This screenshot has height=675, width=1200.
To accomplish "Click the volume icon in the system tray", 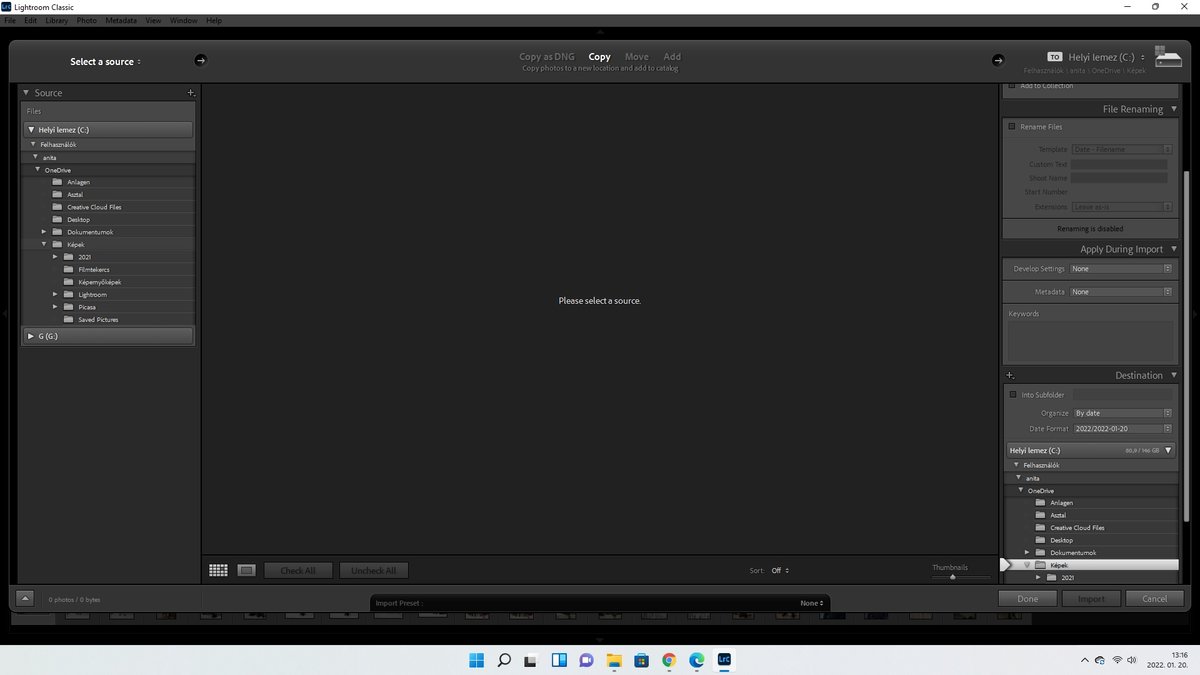I will [1132, 660].
